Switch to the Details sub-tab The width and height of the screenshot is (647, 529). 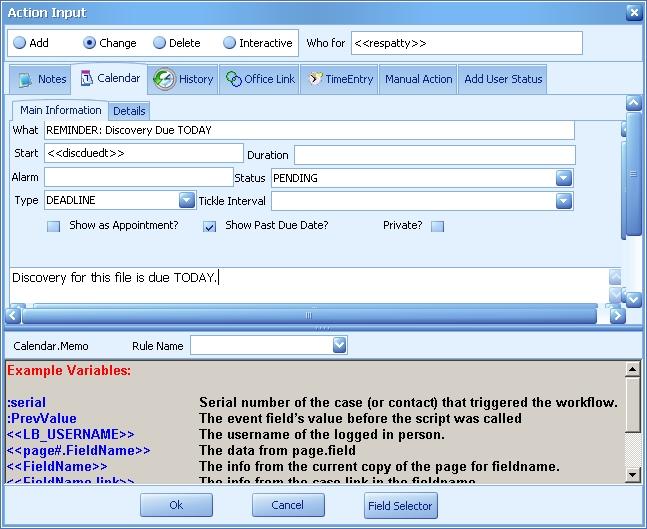129,111
